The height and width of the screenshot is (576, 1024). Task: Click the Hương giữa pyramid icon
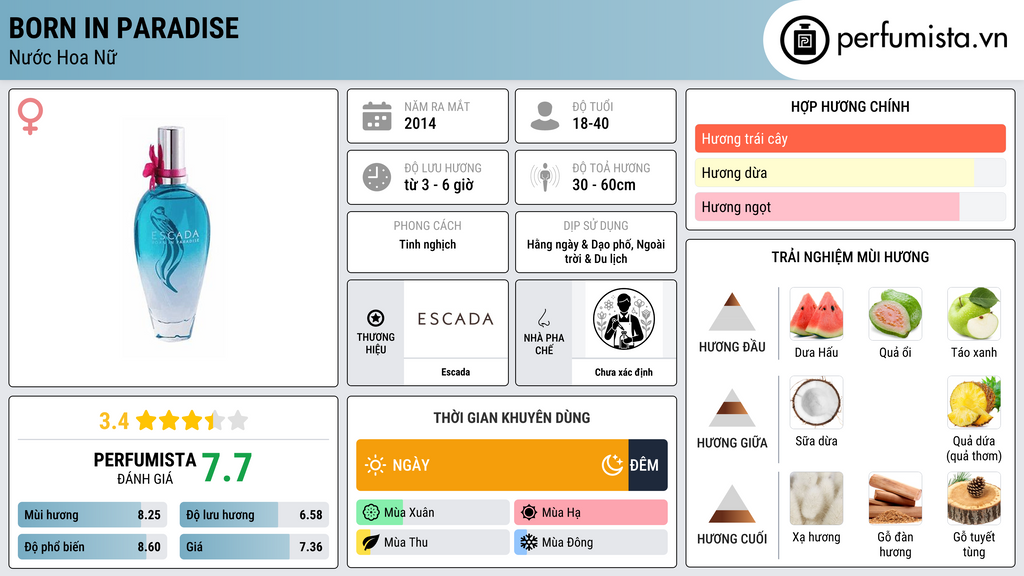pyautogui.click(x=732, y=408)
